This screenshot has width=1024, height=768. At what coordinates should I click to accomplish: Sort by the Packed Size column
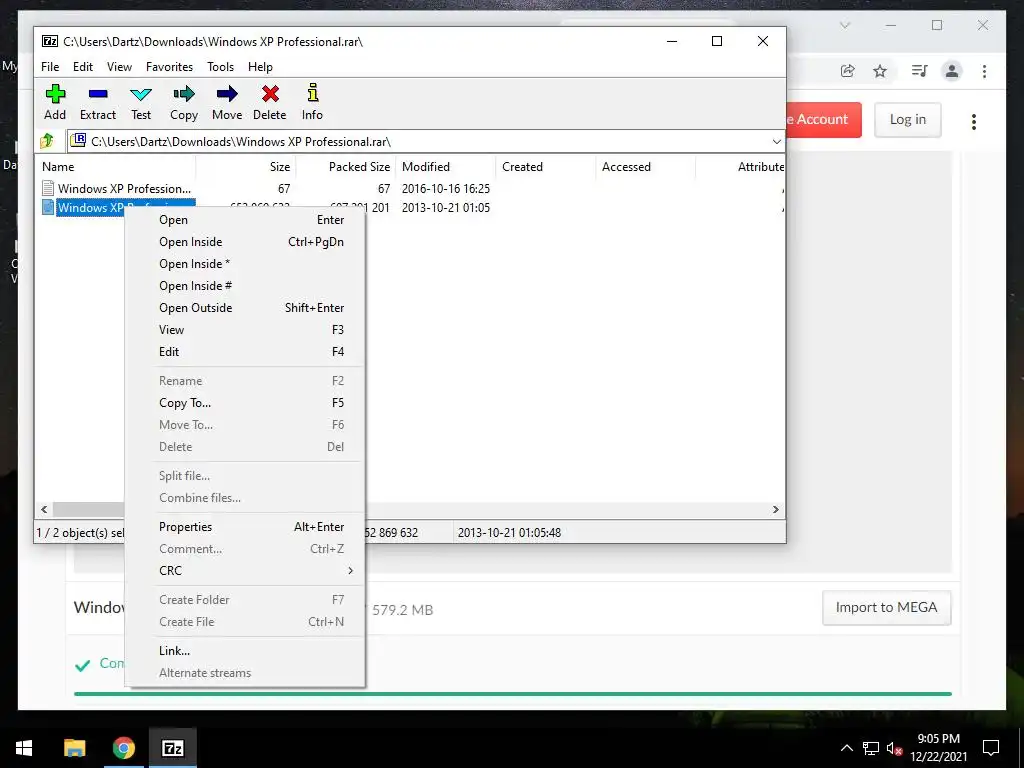point(346,167)
